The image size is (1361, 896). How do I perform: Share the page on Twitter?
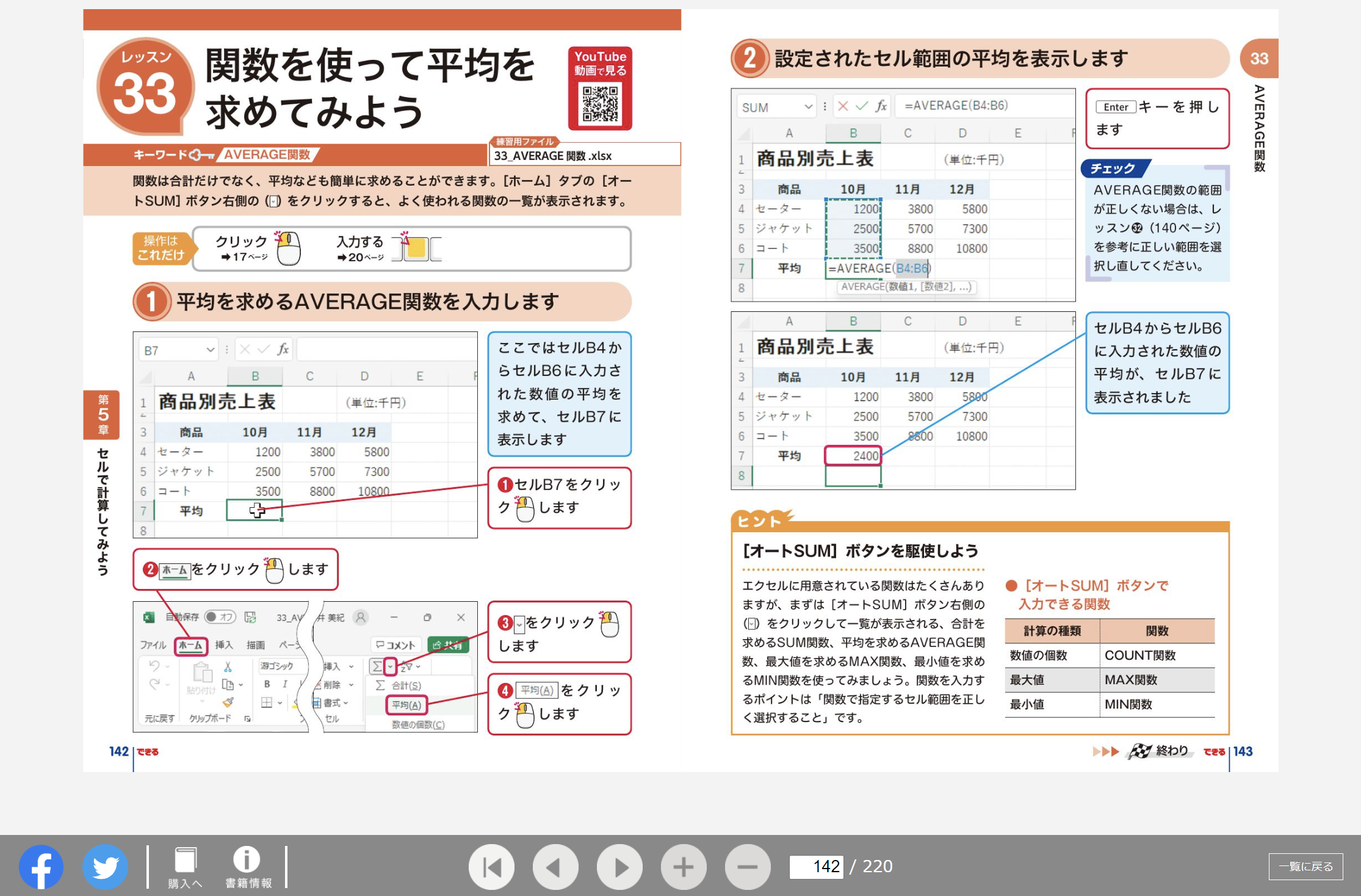click(105, 866)
